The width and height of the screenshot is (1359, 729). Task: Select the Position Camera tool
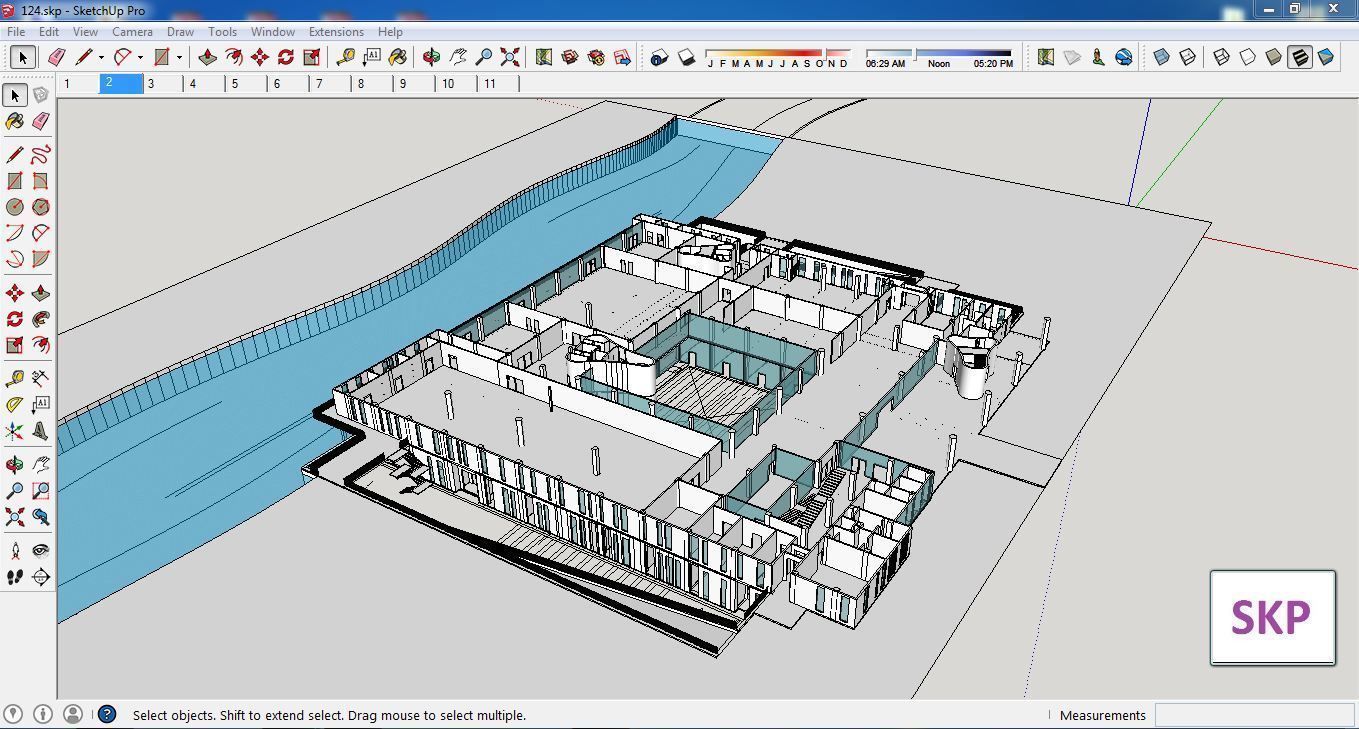point(15,551)
